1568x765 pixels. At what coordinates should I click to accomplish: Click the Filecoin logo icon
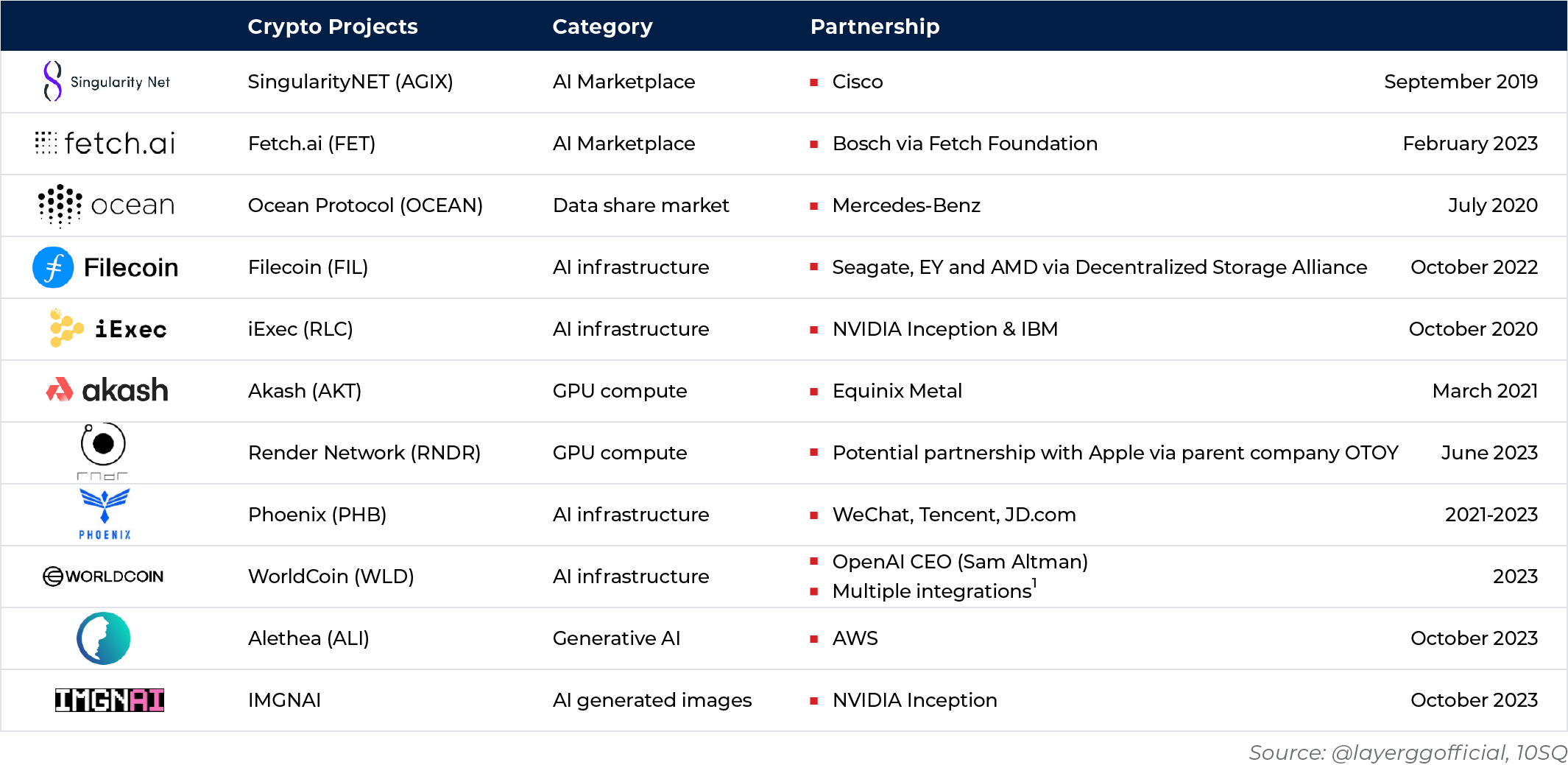tap(53, 267)
